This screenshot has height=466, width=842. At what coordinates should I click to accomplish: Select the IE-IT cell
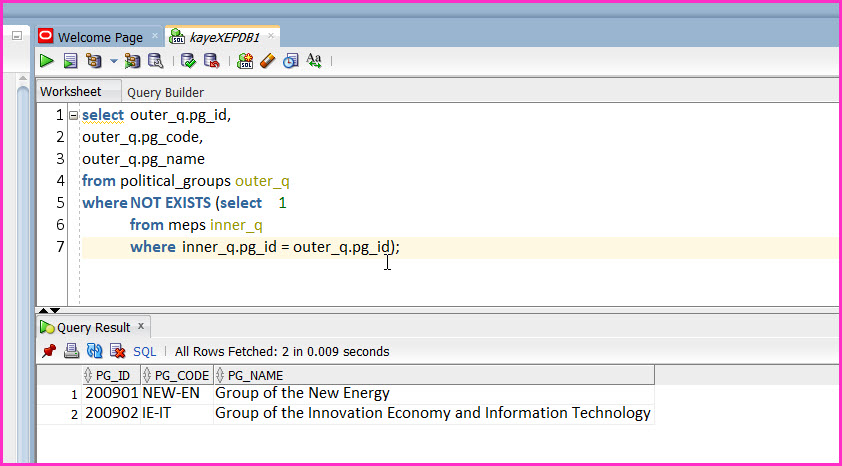177,413
